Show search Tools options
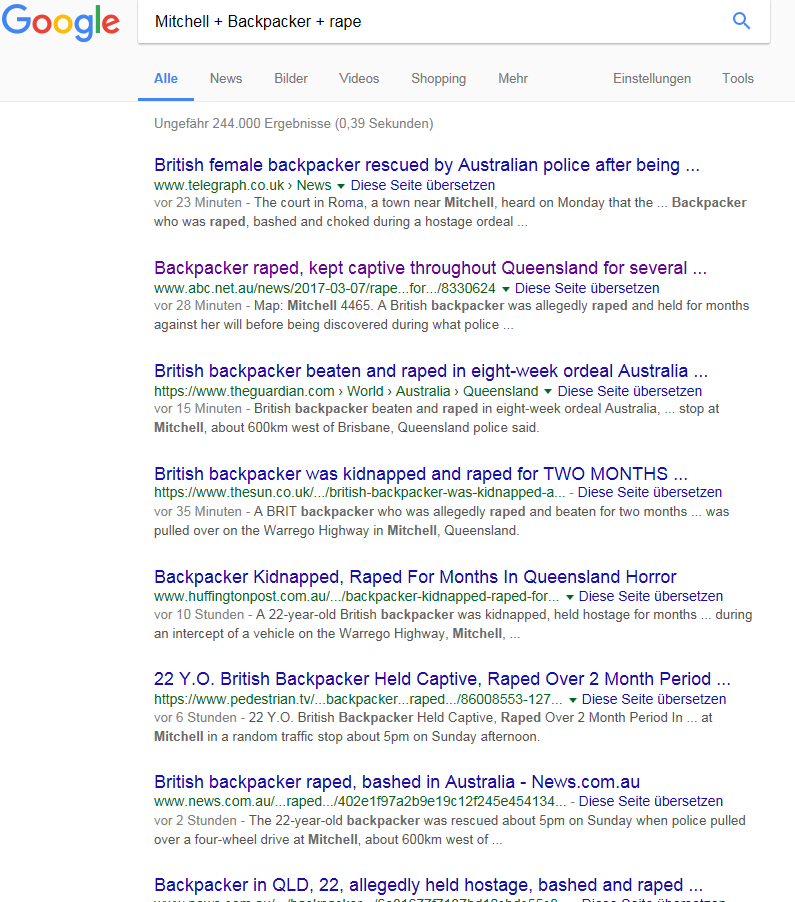 pyautogui.click(x=738, y=78)
